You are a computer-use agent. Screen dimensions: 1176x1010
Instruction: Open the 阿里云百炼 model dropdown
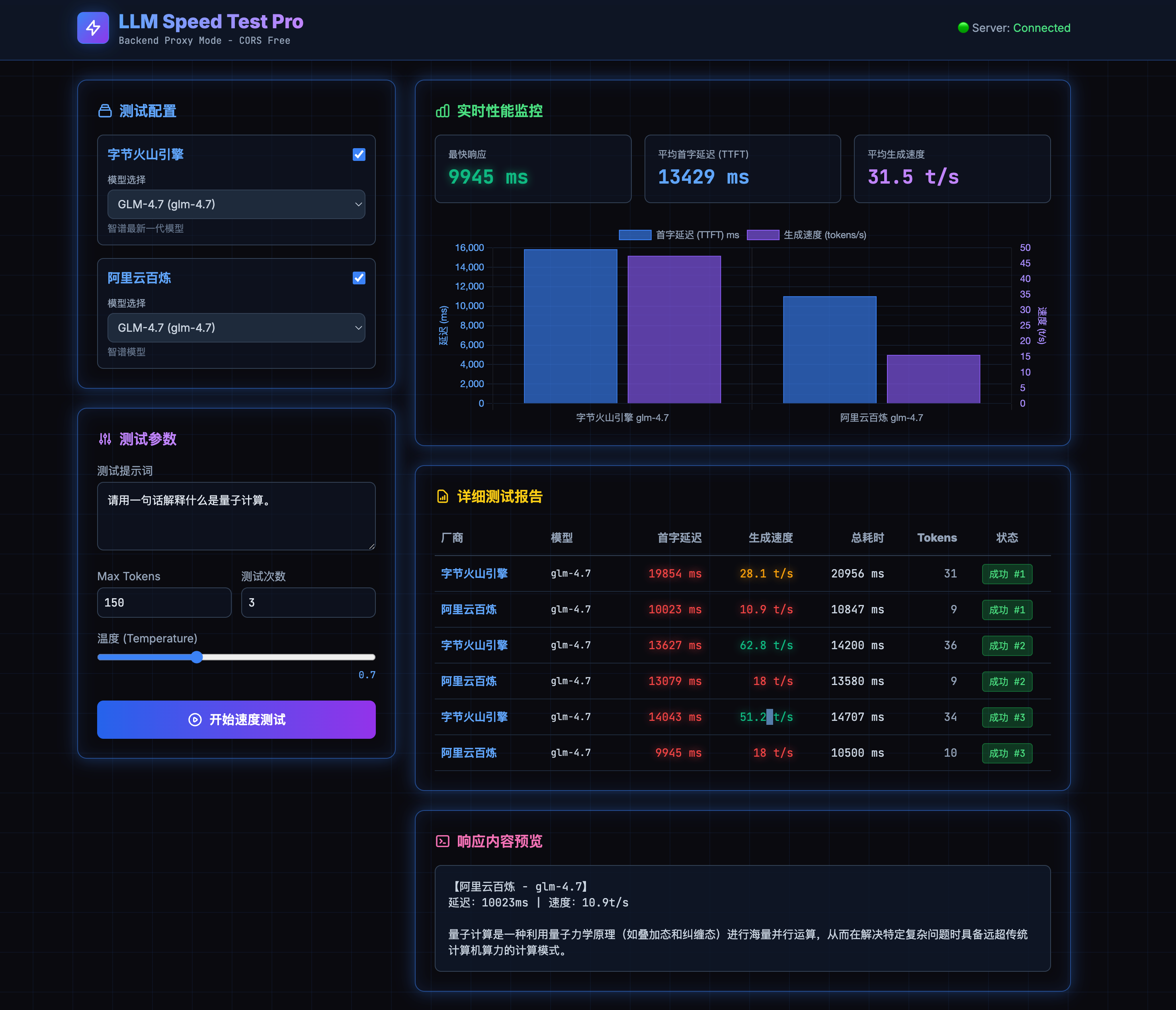(236, 328)
